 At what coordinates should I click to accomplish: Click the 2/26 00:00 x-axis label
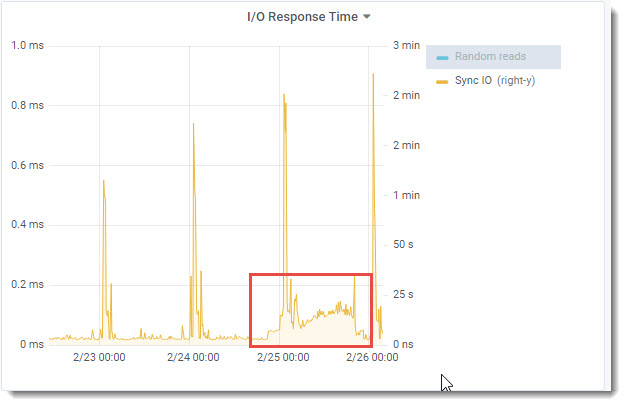coord(372,357)
